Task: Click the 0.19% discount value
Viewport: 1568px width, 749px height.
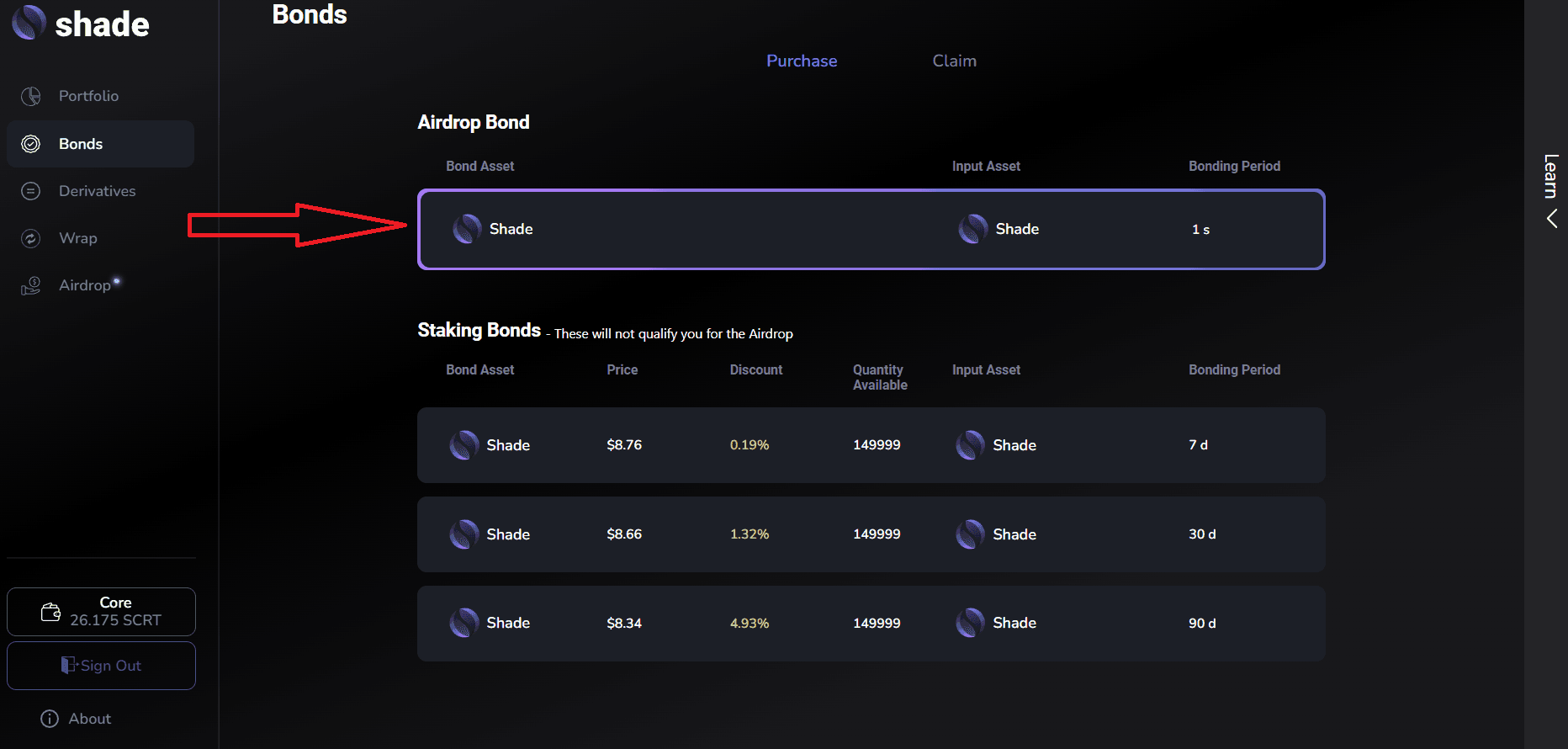Action: (x=750, y=445)
